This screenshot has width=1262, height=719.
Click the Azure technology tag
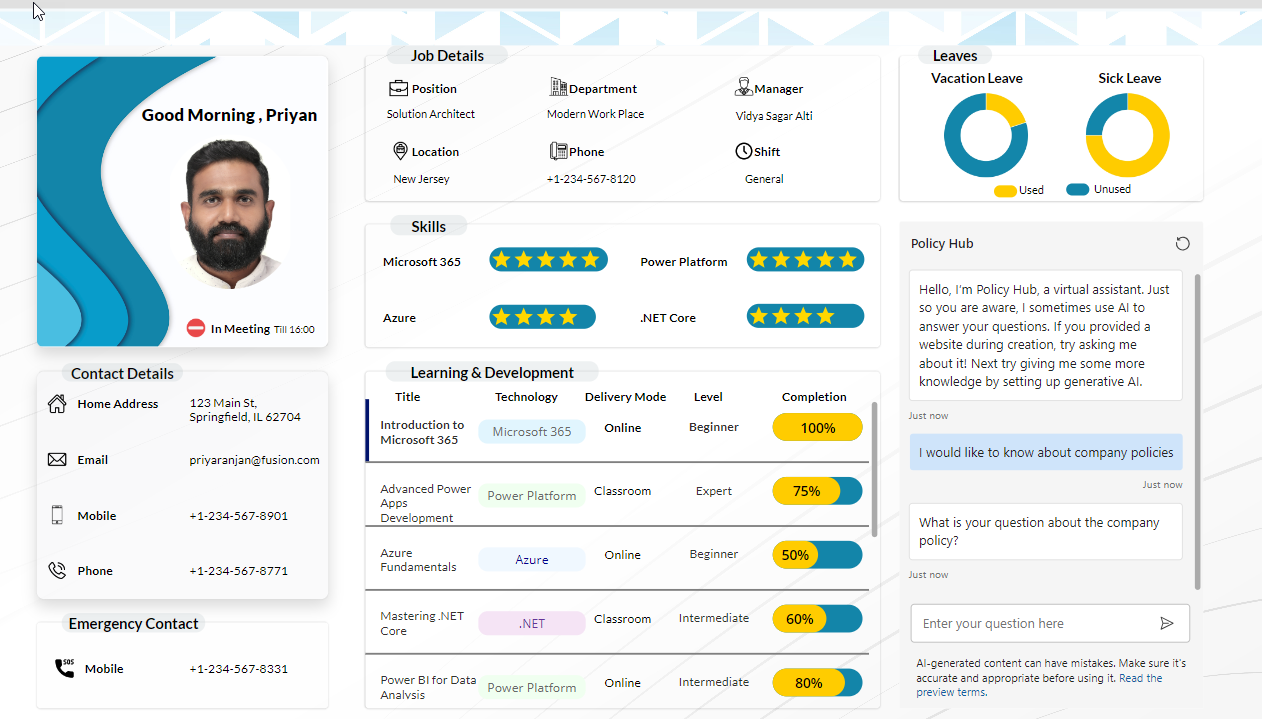(x=532, y=560)
